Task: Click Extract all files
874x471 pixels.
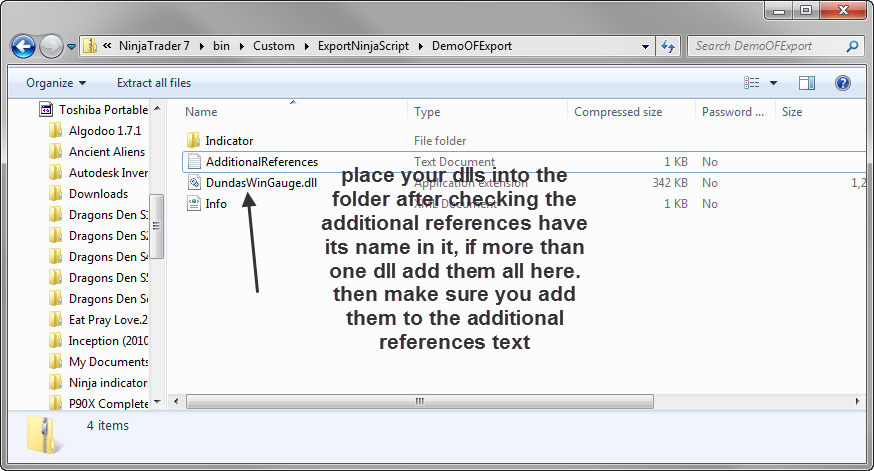Action: 154,83
